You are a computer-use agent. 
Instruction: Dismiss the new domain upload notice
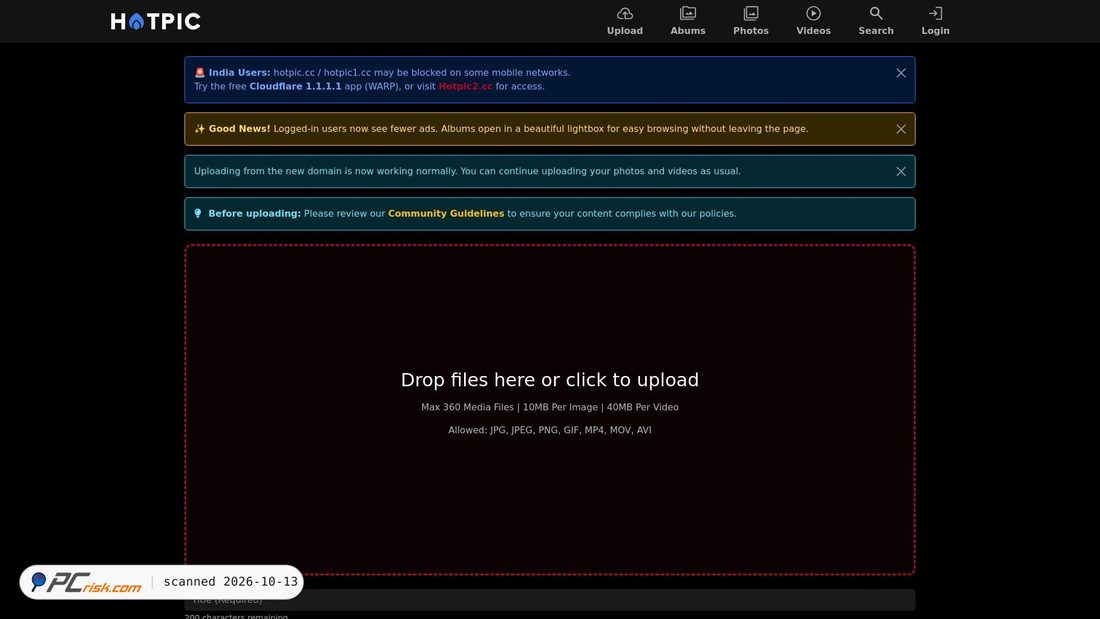point(901,171)
